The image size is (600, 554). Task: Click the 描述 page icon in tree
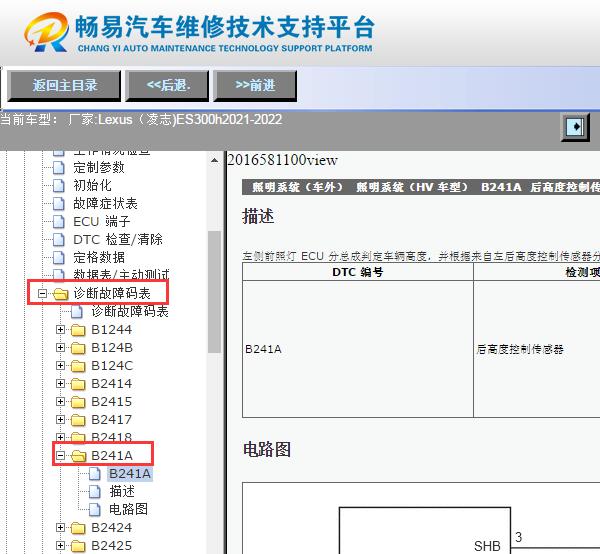coord(95,492)
